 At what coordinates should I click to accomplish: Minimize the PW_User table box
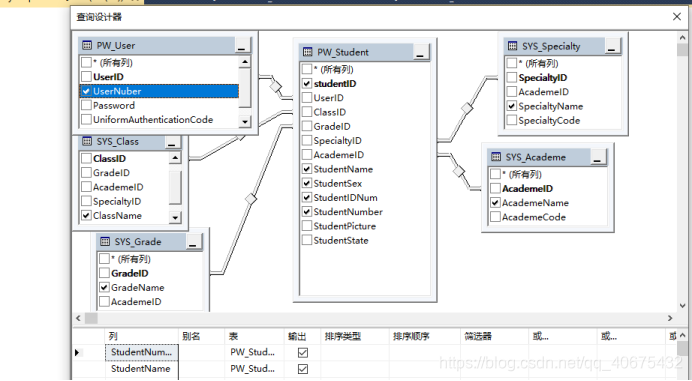(x=242, y=45)
